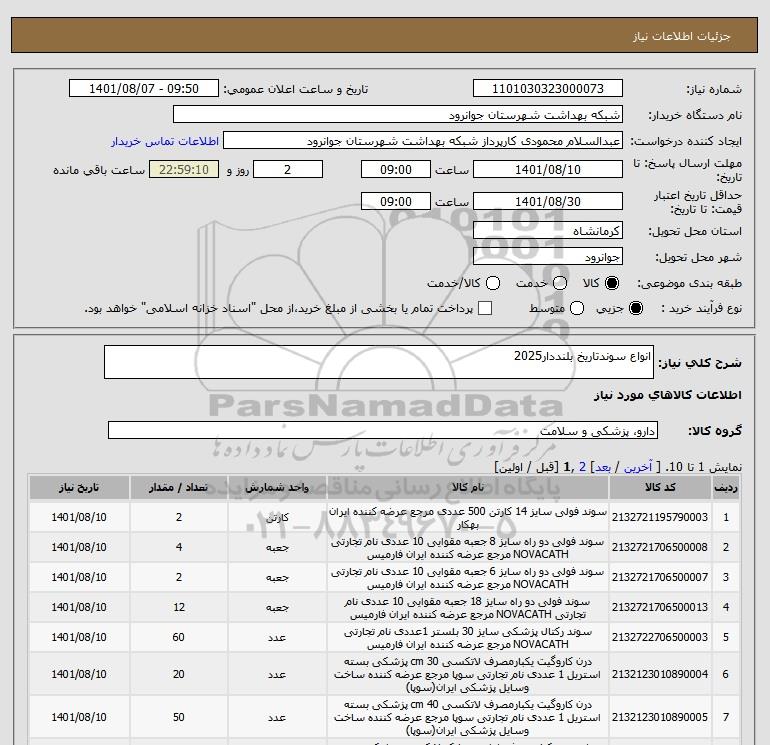The image size is (770, 745).
Task: Click the remaining days field showing 2
Action: pos(288,170)
